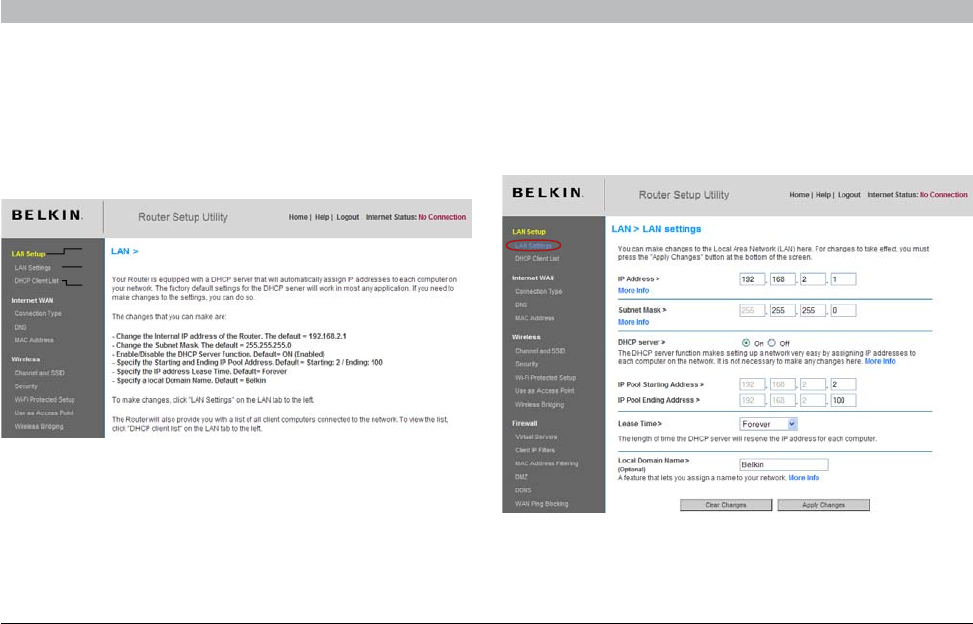973x624 pixels.
Task: Click Apply Changes button
Action: click(823, 505)
